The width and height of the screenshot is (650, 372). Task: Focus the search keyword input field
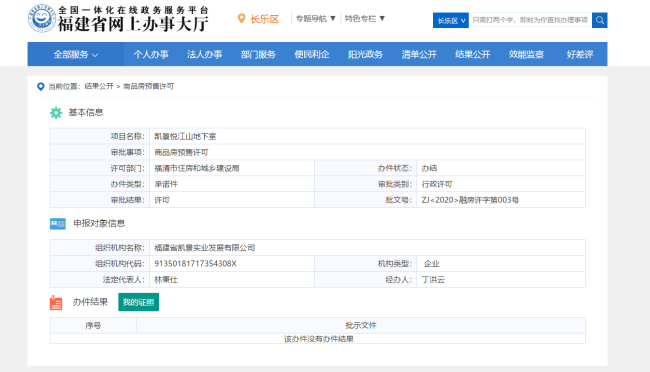tap(530, 20)
